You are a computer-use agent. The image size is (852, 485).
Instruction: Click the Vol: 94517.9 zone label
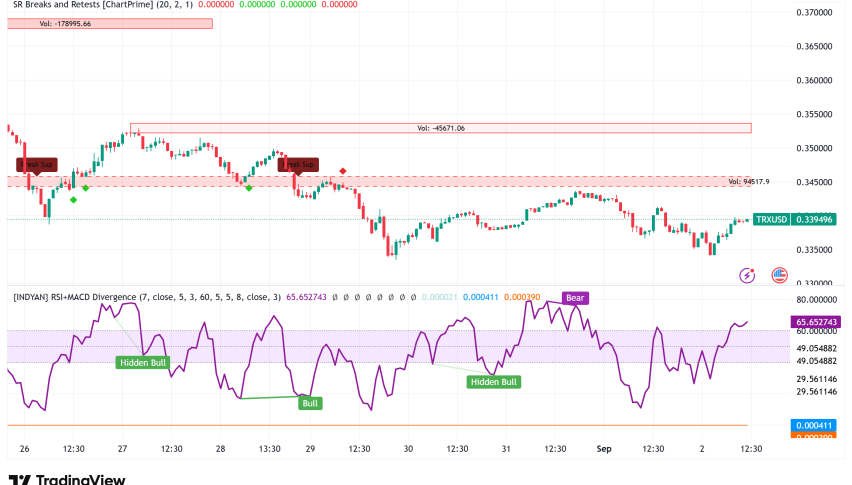pyautogui.click(x=749, y=181)
